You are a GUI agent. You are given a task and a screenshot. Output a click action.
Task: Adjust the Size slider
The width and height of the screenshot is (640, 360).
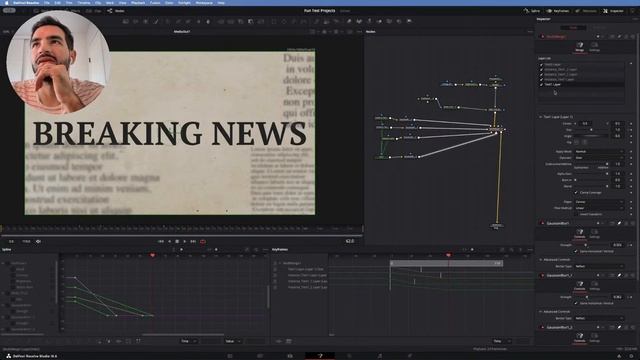coord(591,130)
